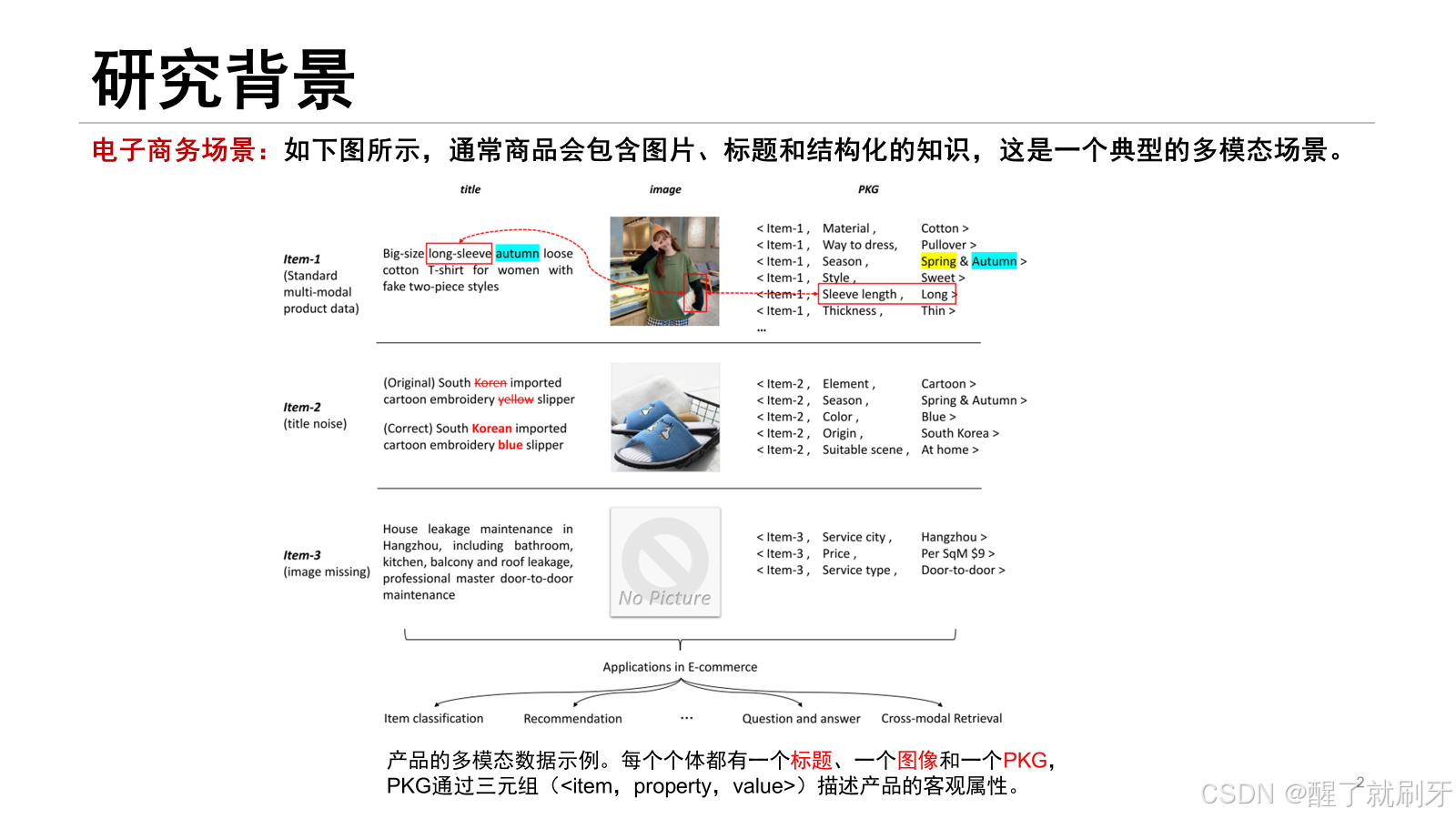Click the 'At home >' value
Image resolution: width=1456 pixels, height=819 pixels.
[950, 450]
